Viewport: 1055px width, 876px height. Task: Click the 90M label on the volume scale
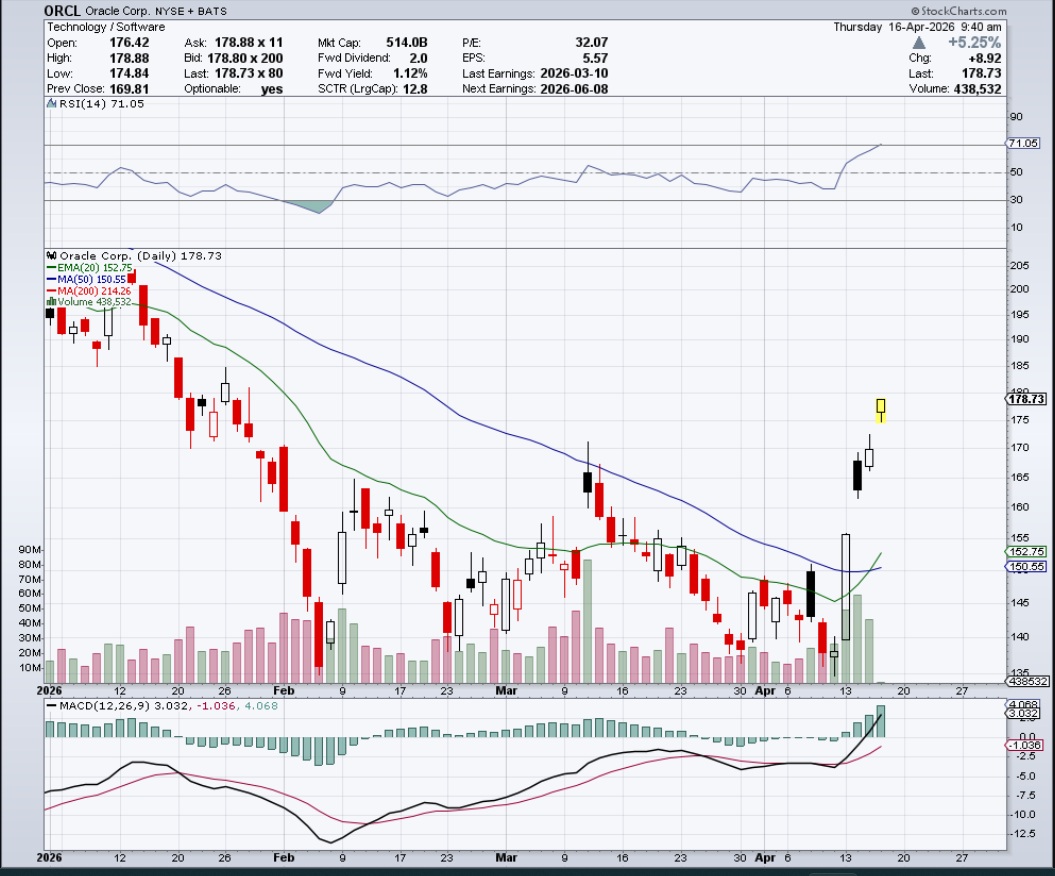click(30, 550)
